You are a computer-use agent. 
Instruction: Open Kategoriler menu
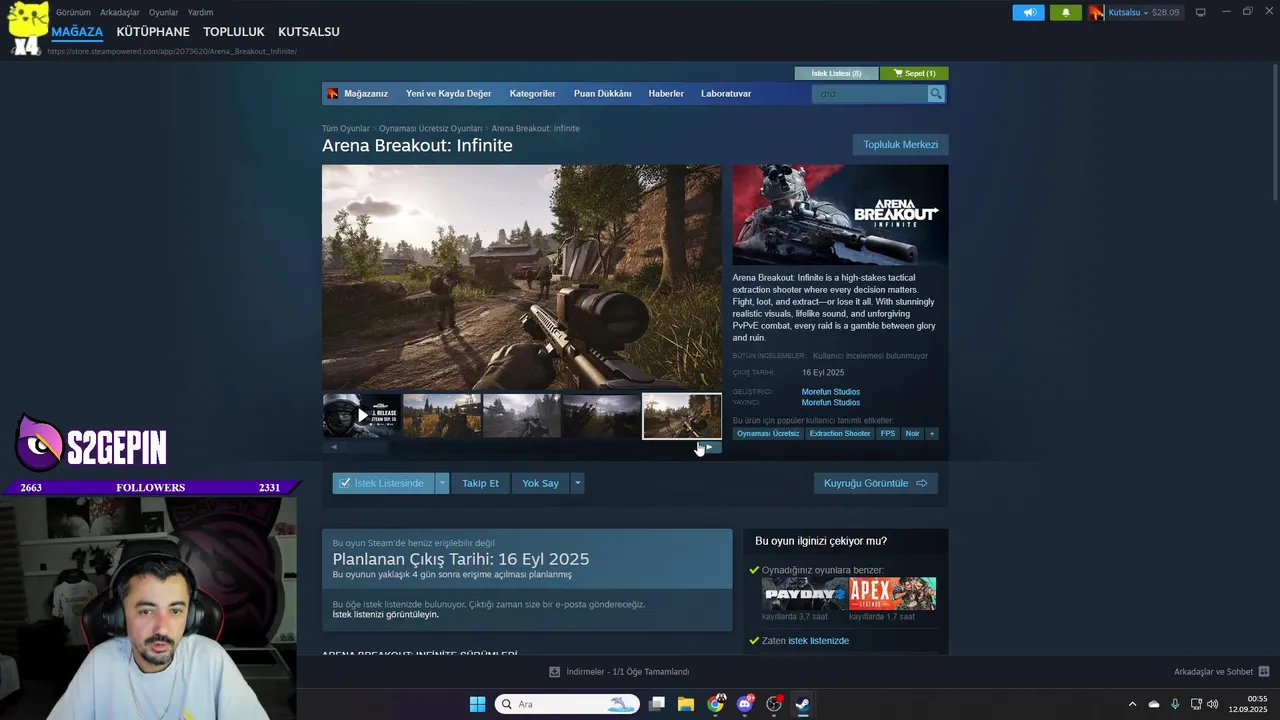[532, 93]
